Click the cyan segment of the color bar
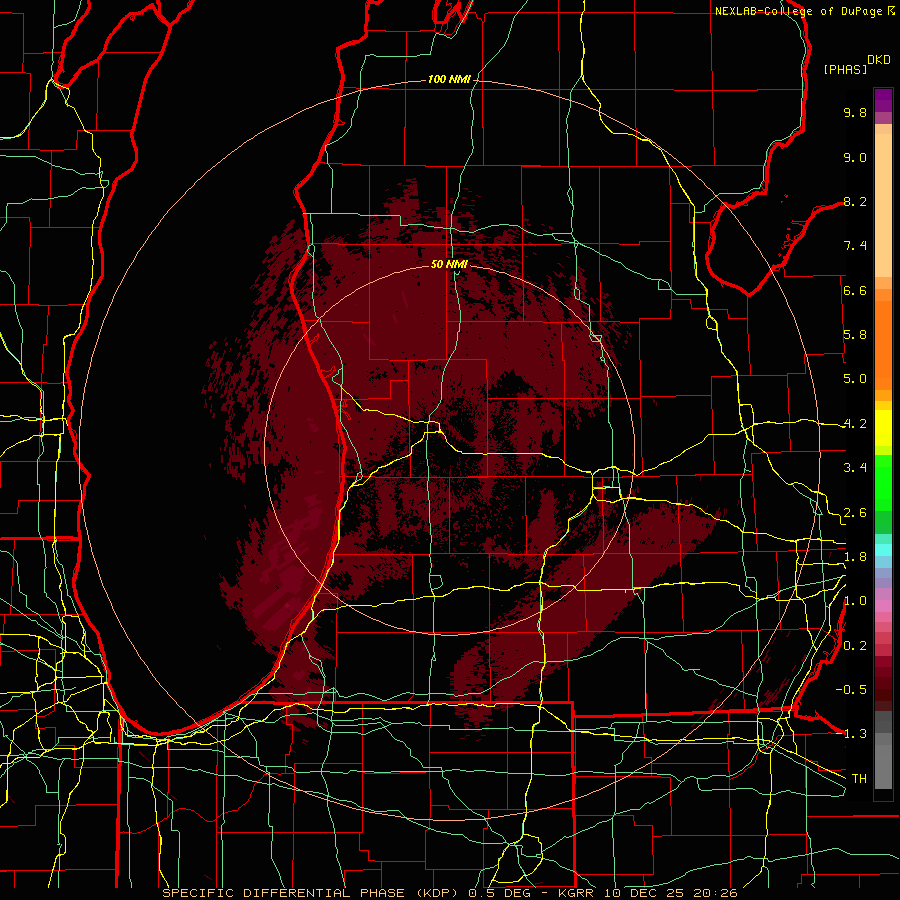 (883, 550)
